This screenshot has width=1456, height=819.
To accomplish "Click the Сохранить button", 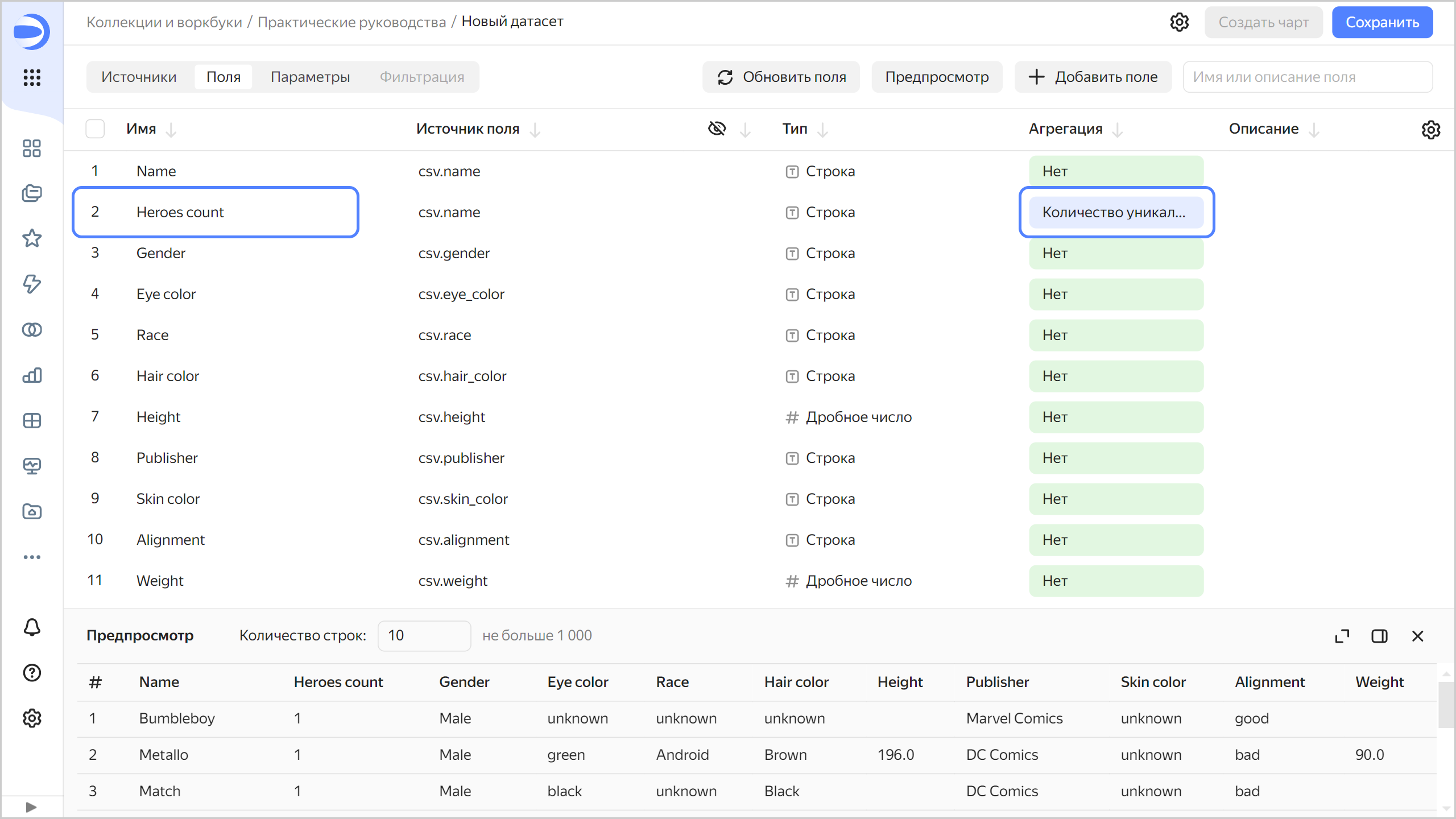I will tap(1382, 22).
